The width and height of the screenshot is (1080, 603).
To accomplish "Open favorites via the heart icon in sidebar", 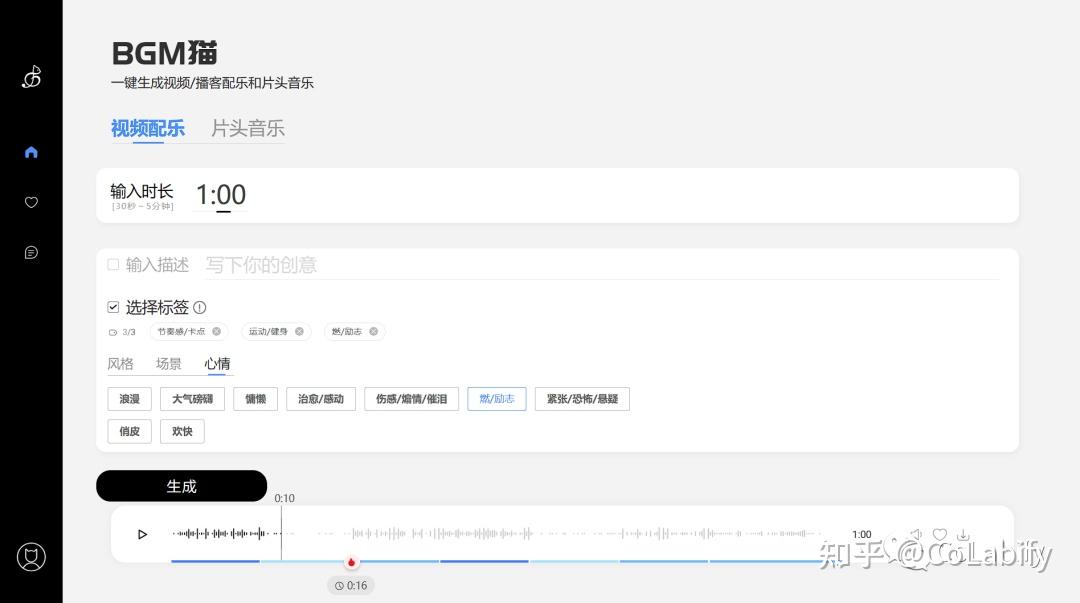I will point(31,201).
